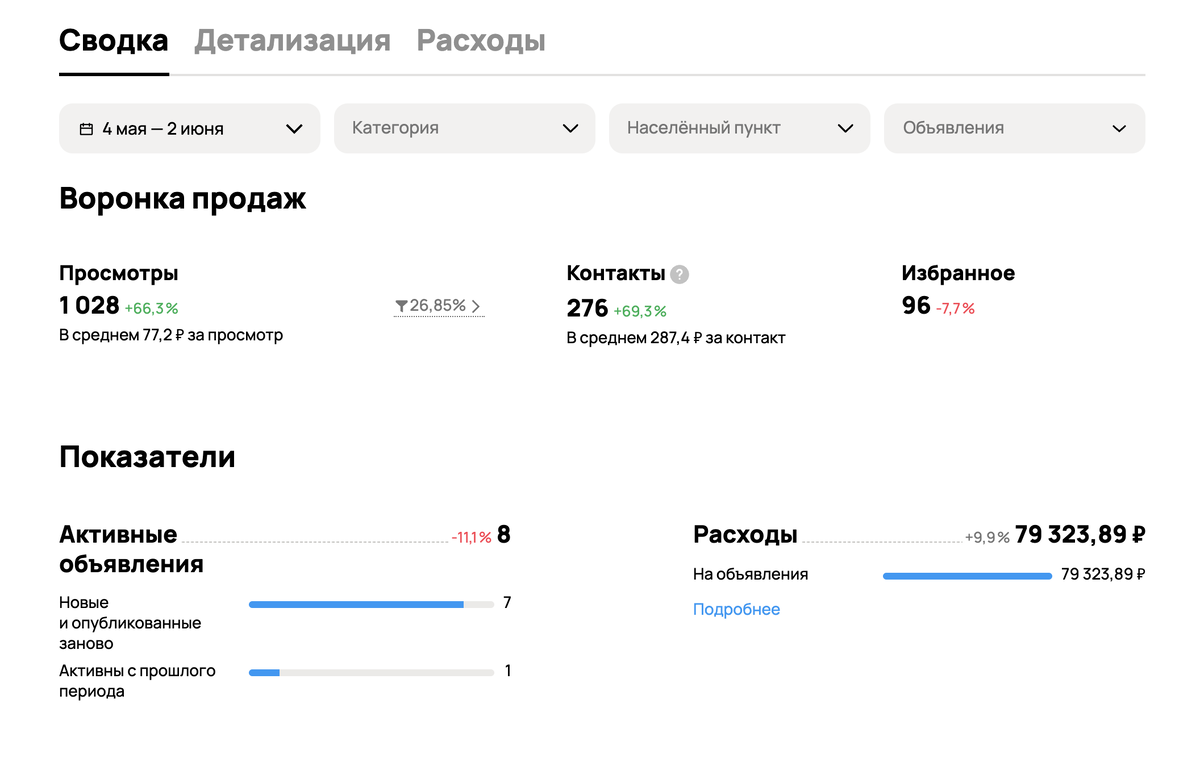Click the 'Активны с прошлого периода' label
Image resolution: width=1200 pixels, height=758 pixels.
(x=137, y=681)
